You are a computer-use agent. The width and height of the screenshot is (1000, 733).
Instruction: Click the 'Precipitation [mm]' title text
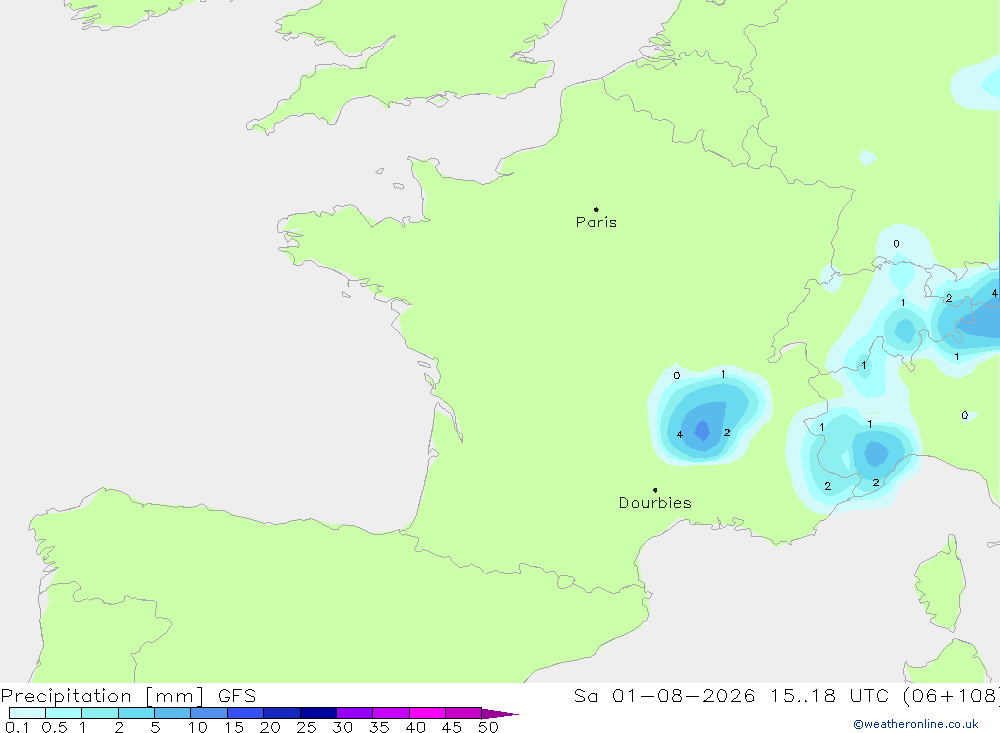click(x=102, y=696)
